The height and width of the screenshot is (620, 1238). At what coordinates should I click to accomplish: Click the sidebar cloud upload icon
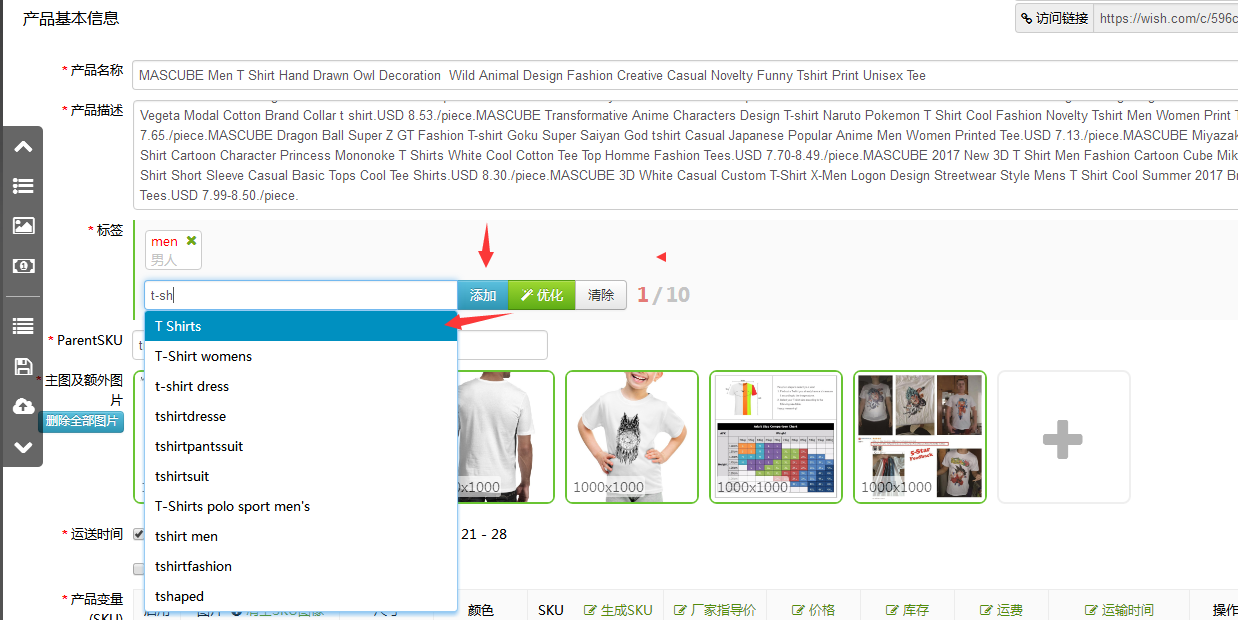(x=23, y=406)
